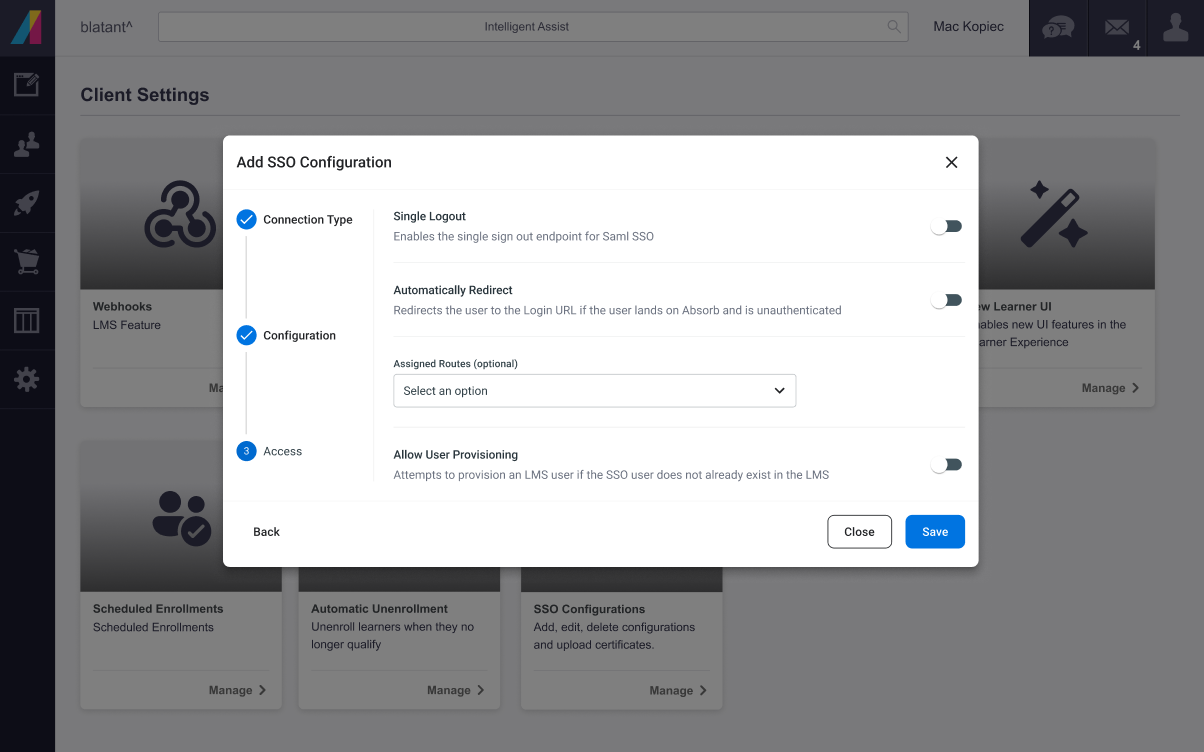The width and height of the screenshot is (1204, 752).
Task: Select the Connection Type step label
Action: [308, 220]
